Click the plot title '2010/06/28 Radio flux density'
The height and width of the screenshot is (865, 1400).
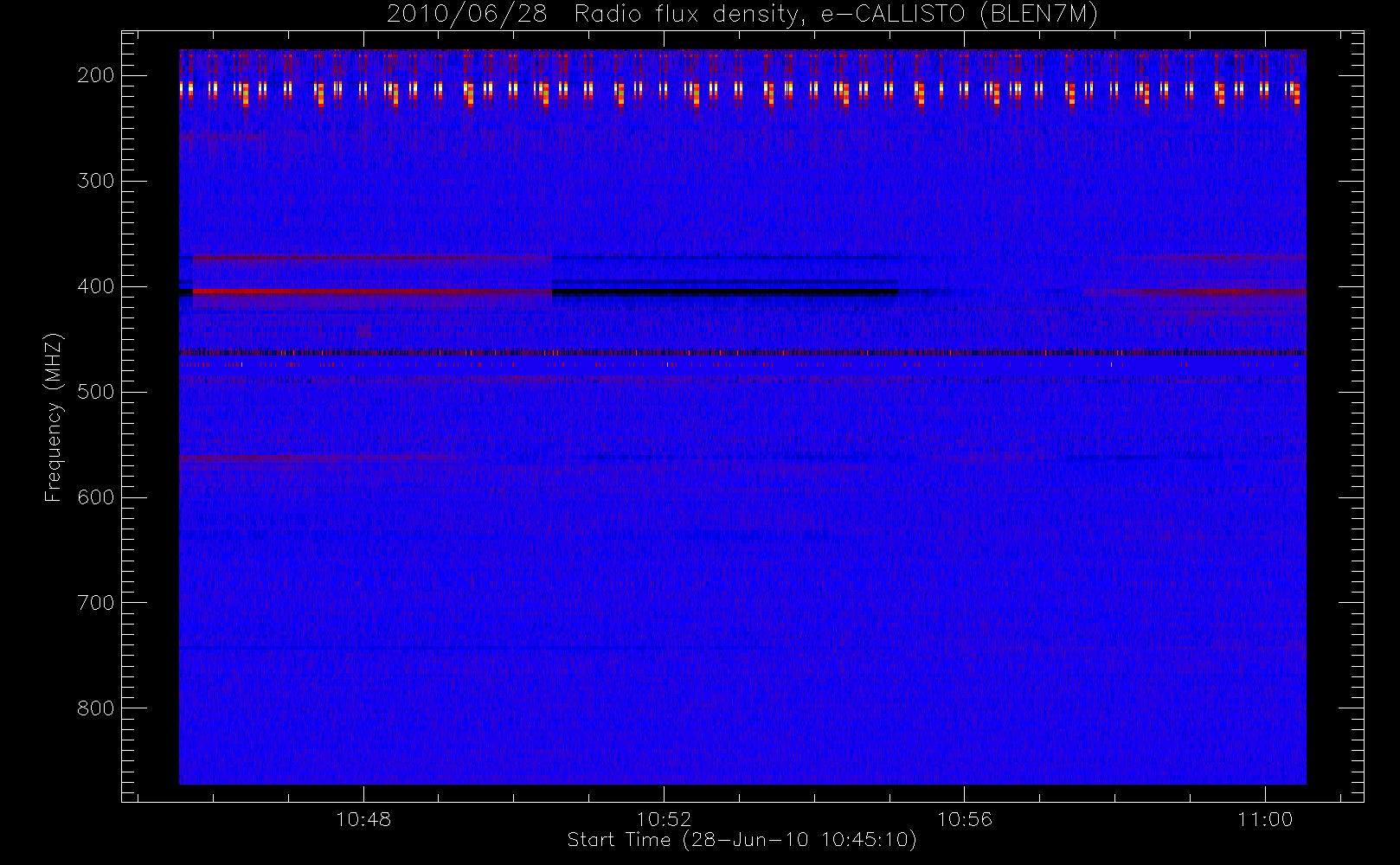[x=742, y=15]
